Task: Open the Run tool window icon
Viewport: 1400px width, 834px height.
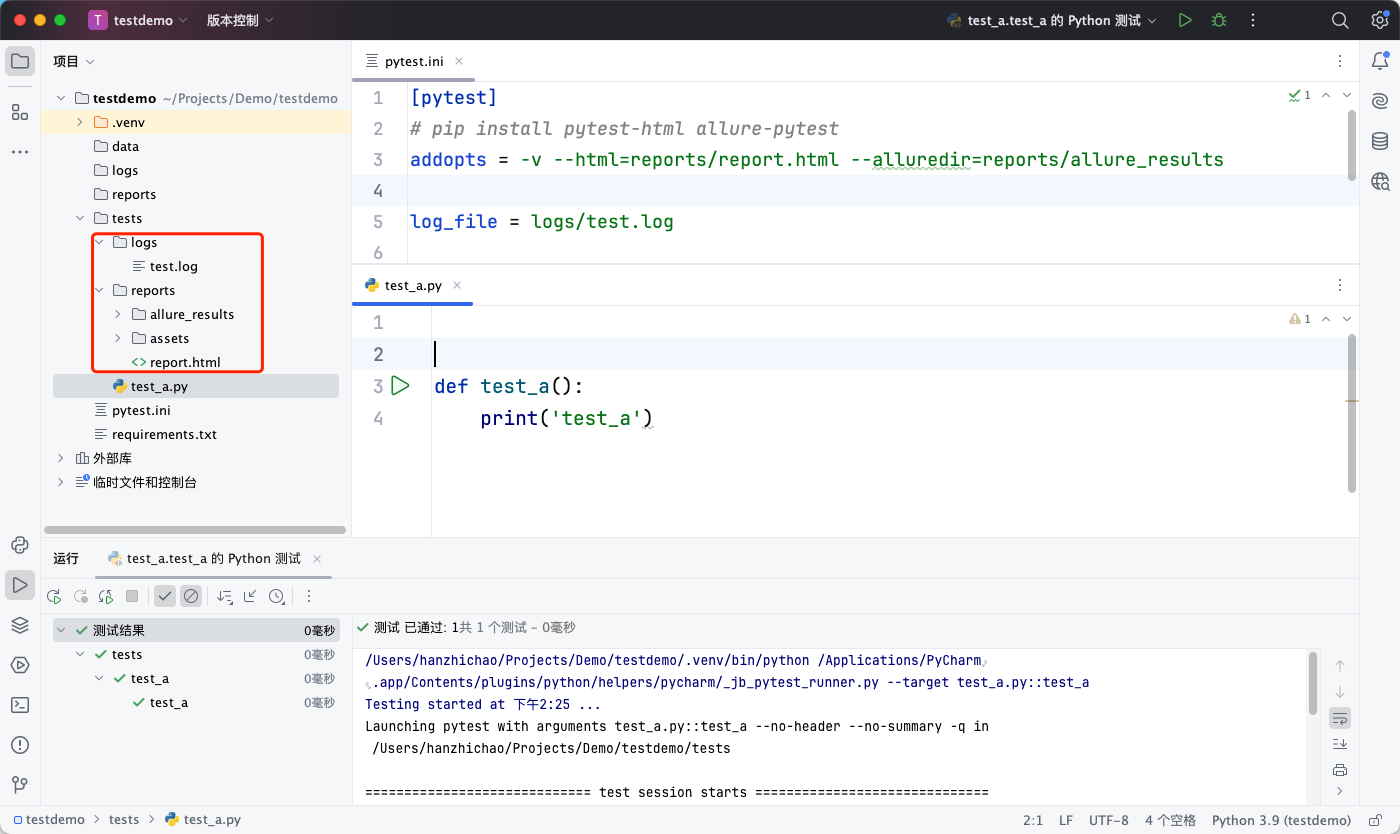Action: click(20, 585)
